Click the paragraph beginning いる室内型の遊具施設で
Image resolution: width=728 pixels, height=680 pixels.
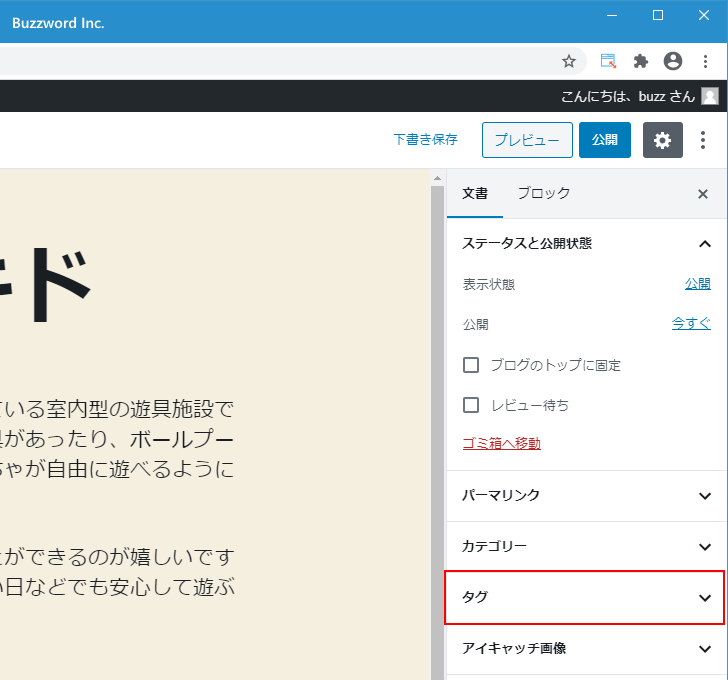tap(117, 439)
